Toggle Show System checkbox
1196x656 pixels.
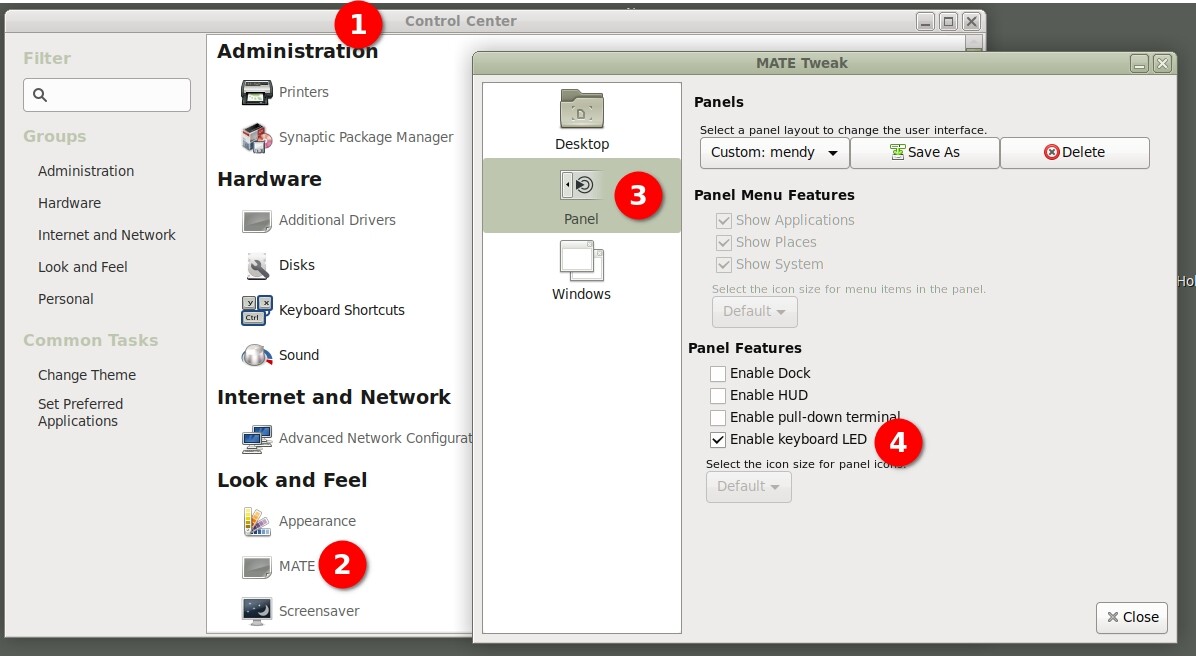(724, 265)
